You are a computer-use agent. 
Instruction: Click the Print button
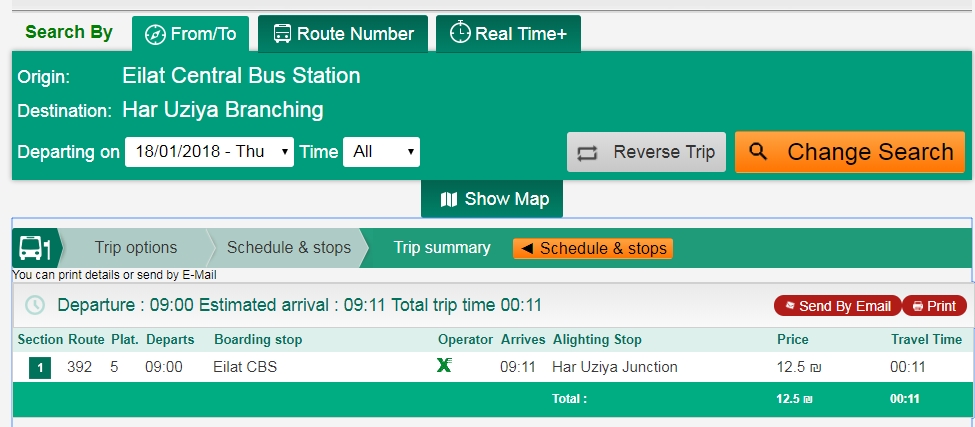(x=934, y=306)
